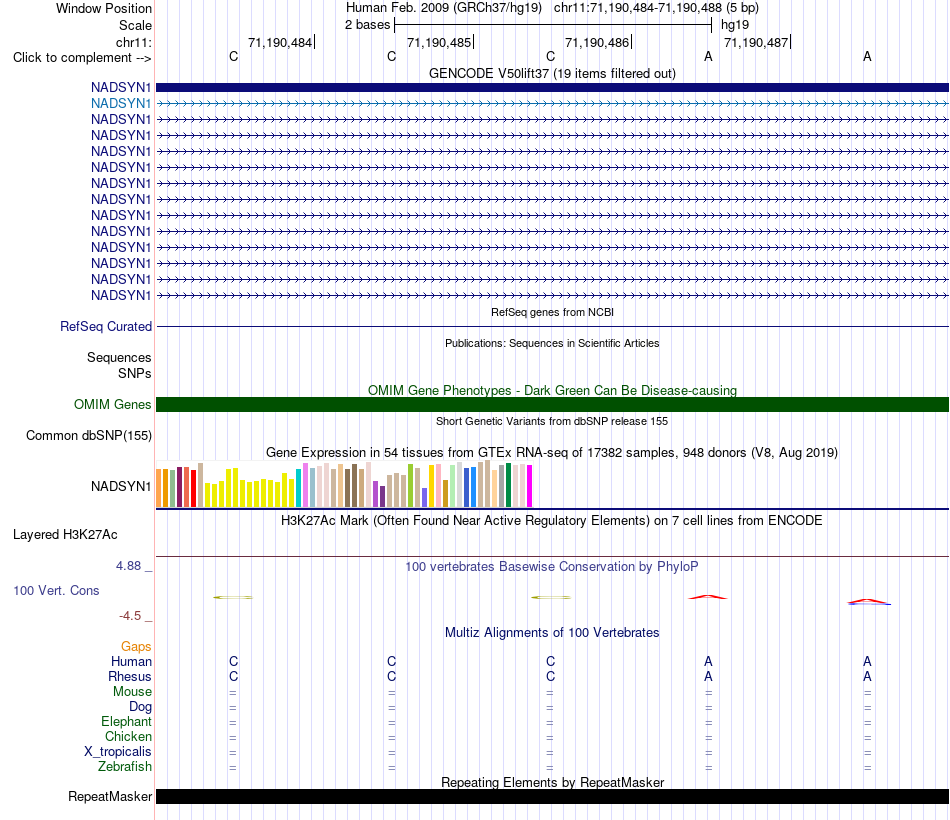Click the -4.5 PhyloP lower limit value

pyautogui.click(x=130, y=616)
